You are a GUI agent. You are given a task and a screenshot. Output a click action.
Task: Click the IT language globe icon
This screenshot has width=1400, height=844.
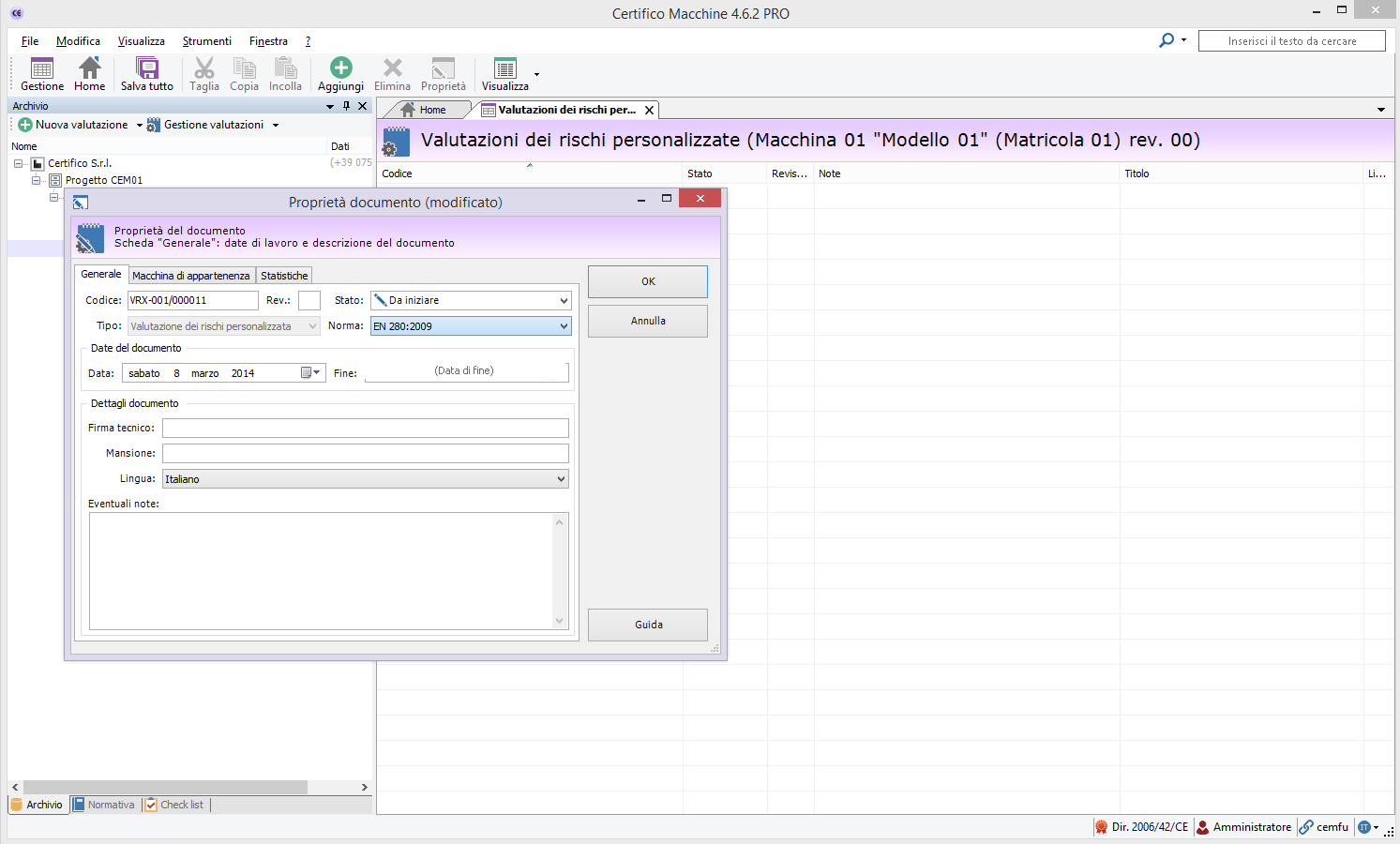click(1363, 827)
